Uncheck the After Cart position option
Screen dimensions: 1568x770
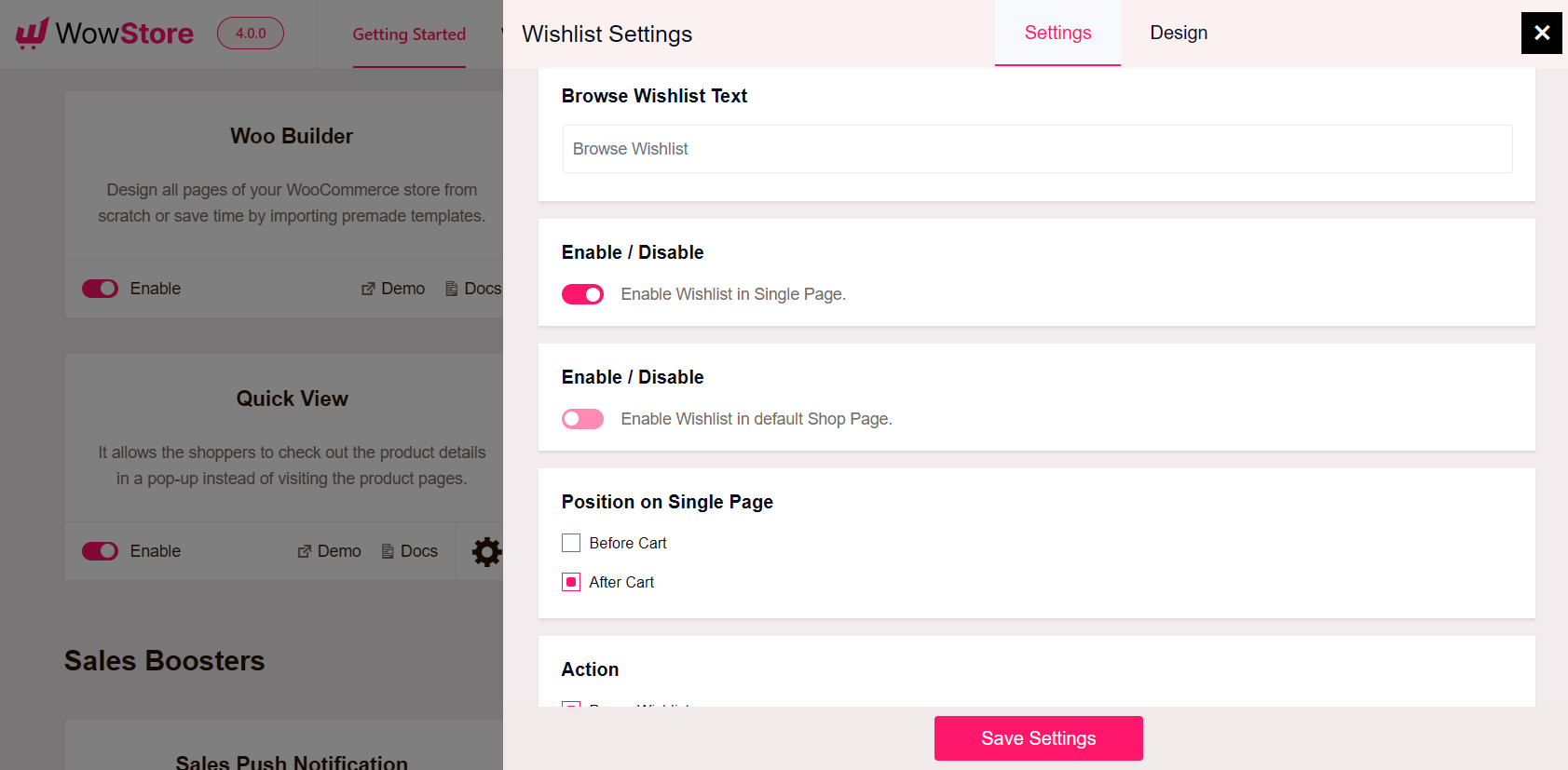coord(571,582)
